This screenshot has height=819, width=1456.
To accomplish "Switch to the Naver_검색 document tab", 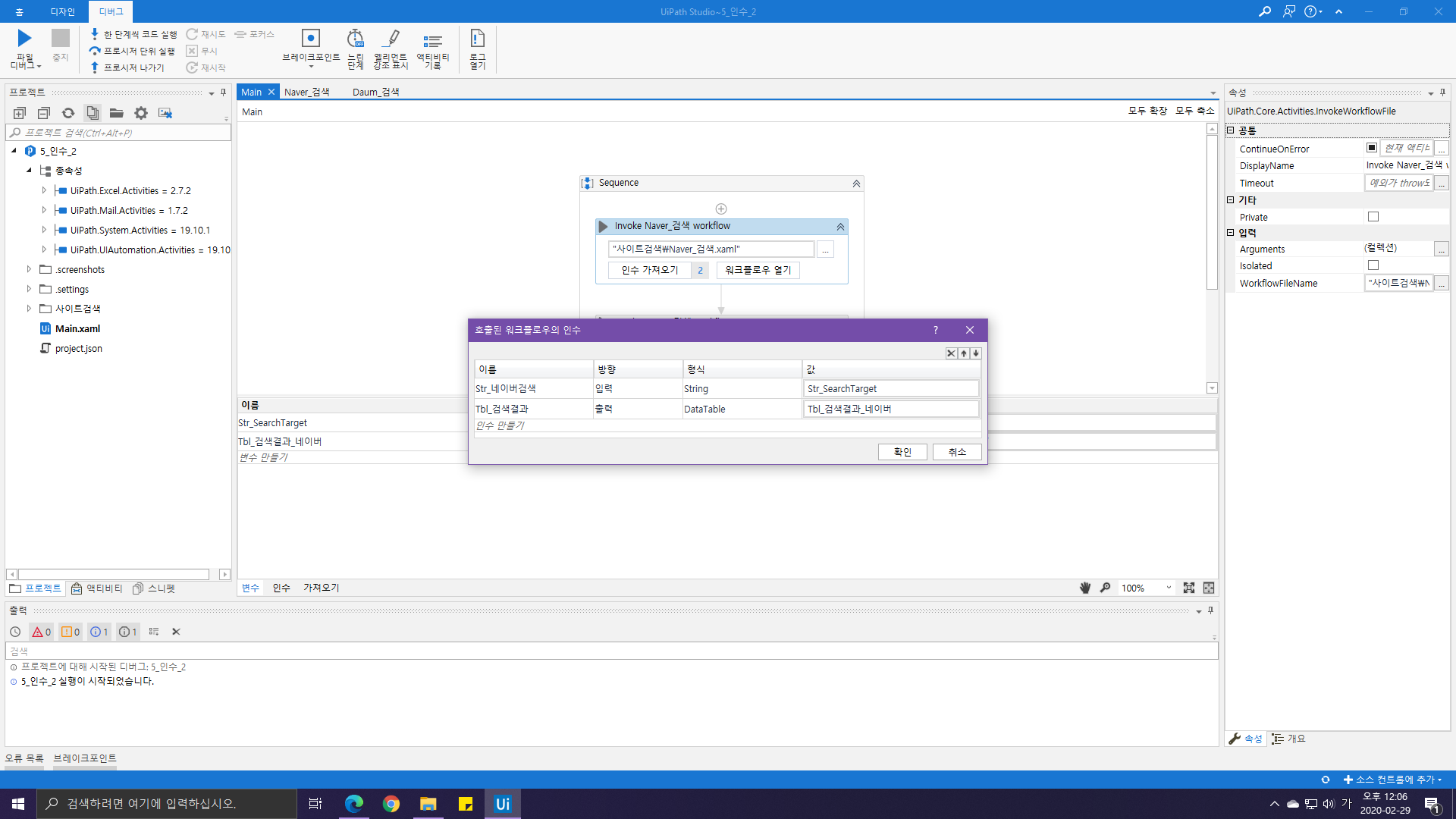I will (306, 92).
